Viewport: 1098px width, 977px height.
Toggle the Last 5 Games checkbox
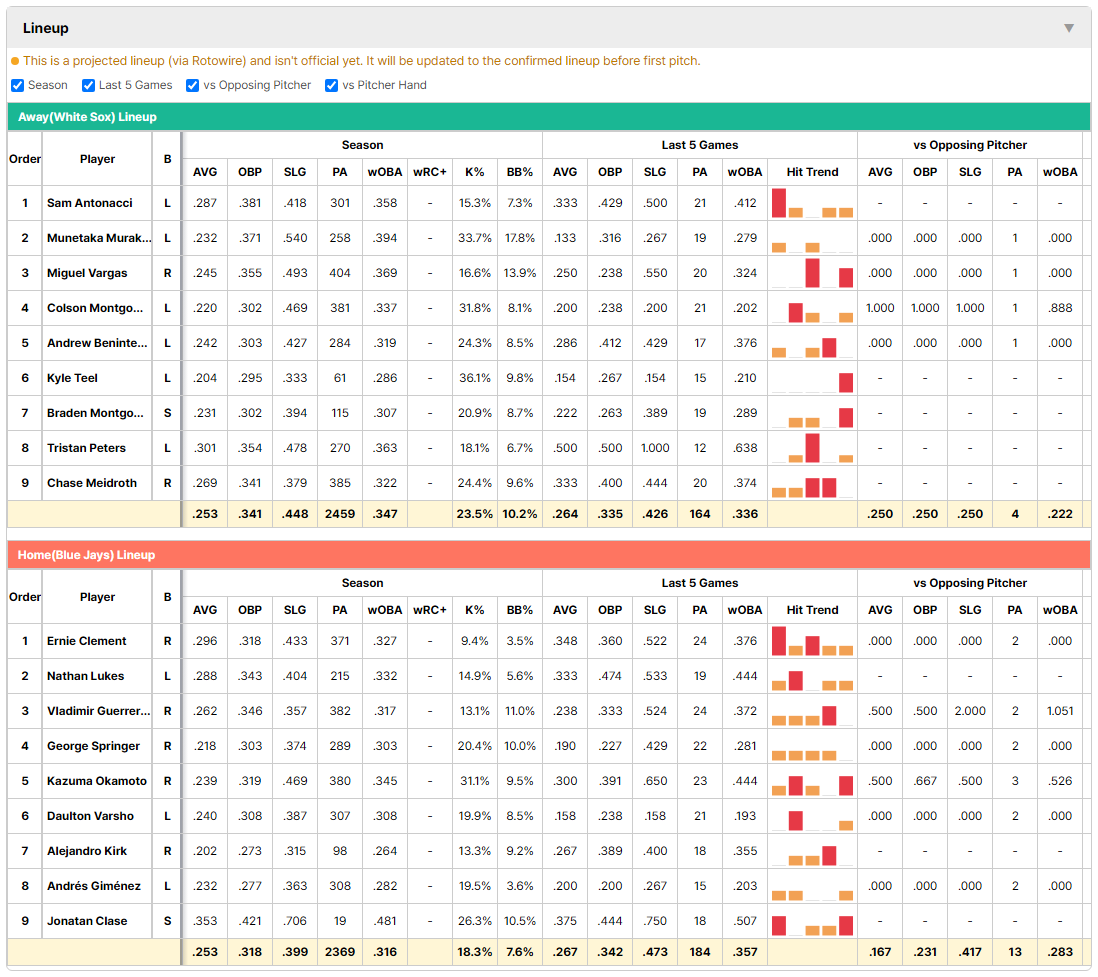pos(88,85)
